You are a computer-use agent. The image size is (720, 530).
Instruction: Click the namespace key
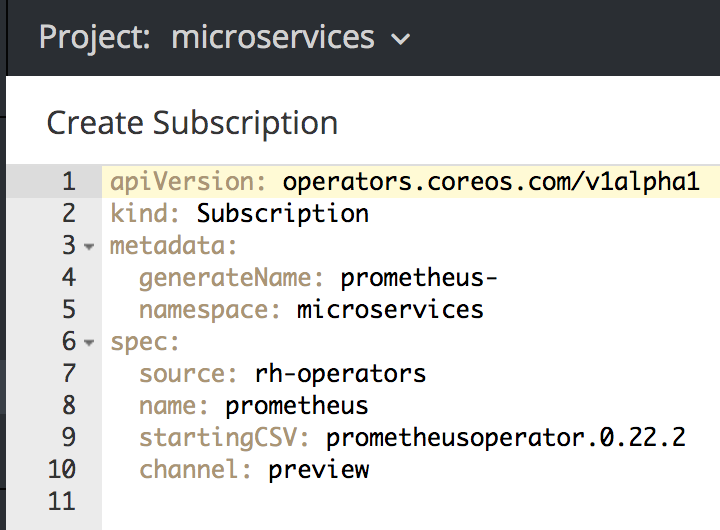tap(209, 310)
